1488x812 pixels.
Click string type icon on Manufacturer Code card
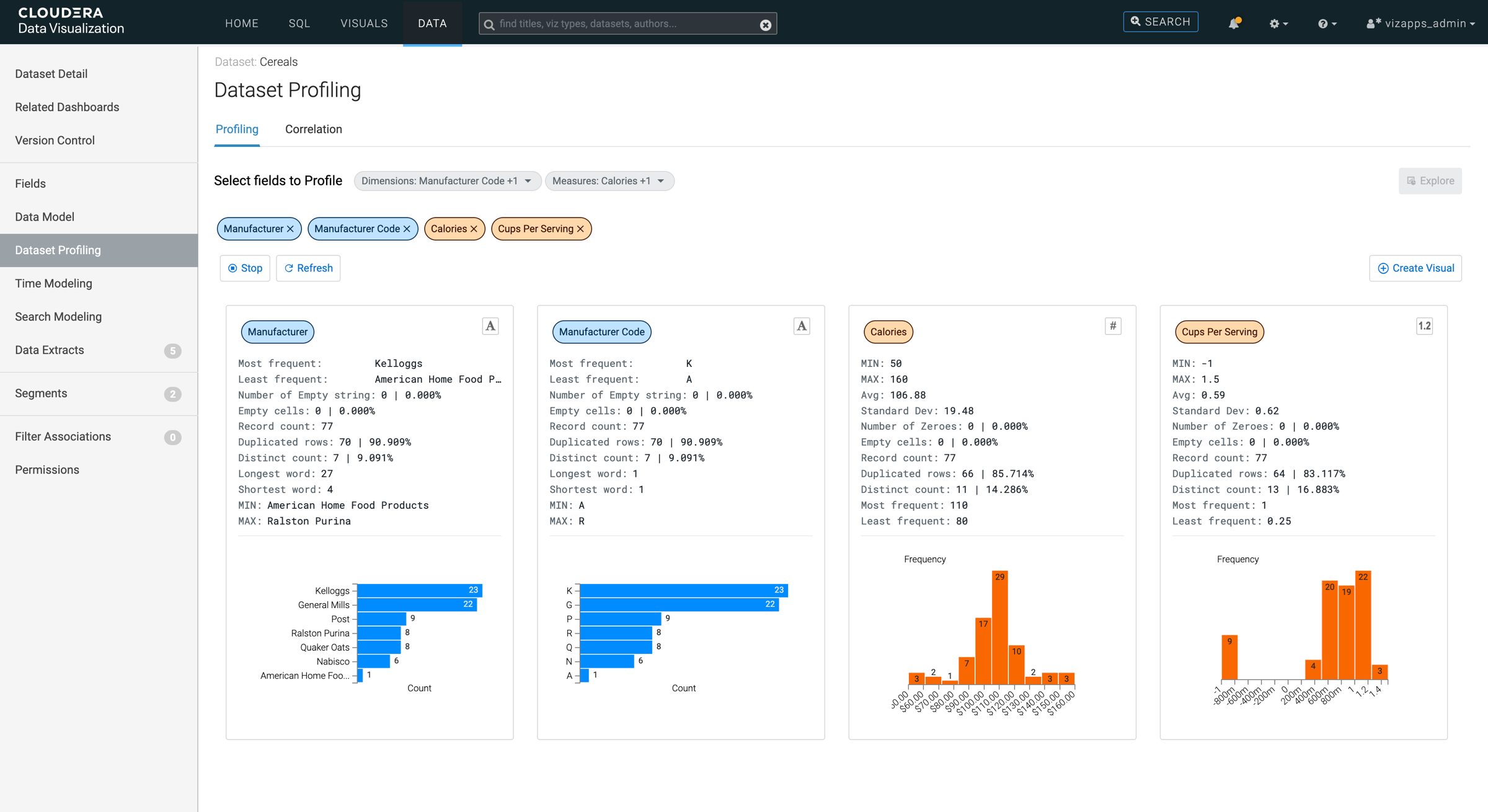[x=802, y=326]
